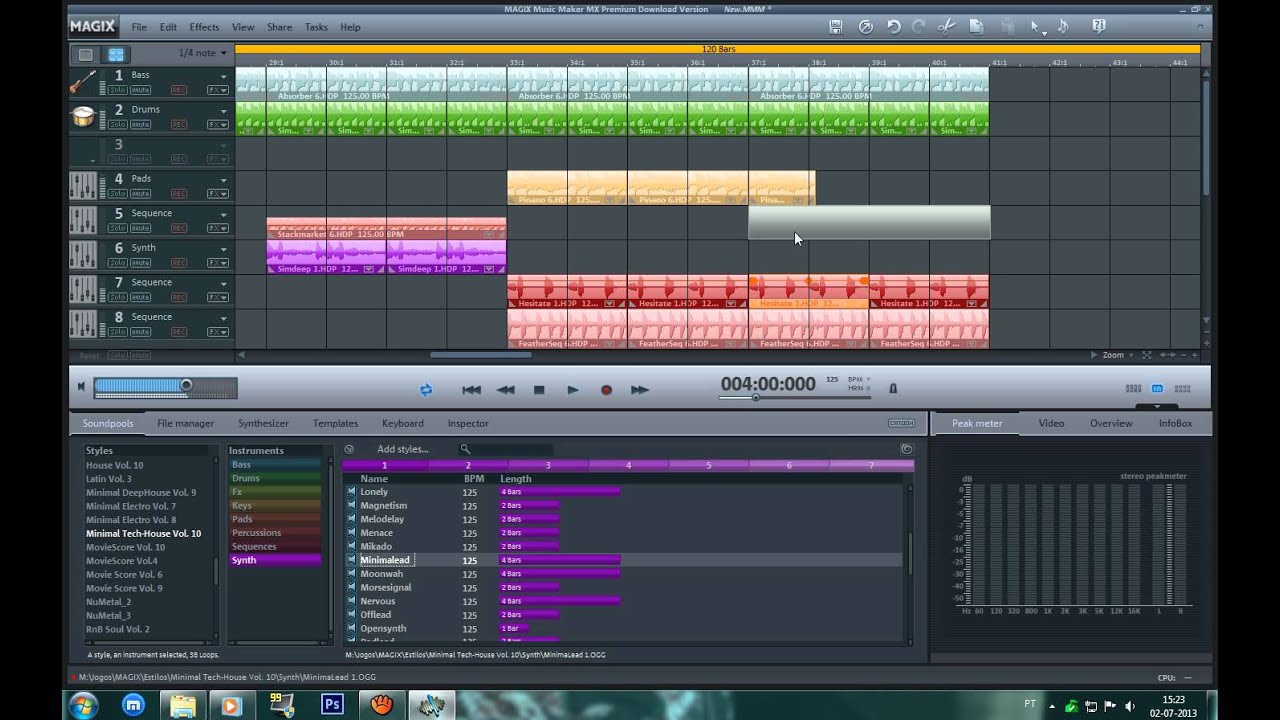Open the help question mark icon

pos(1099,27)
